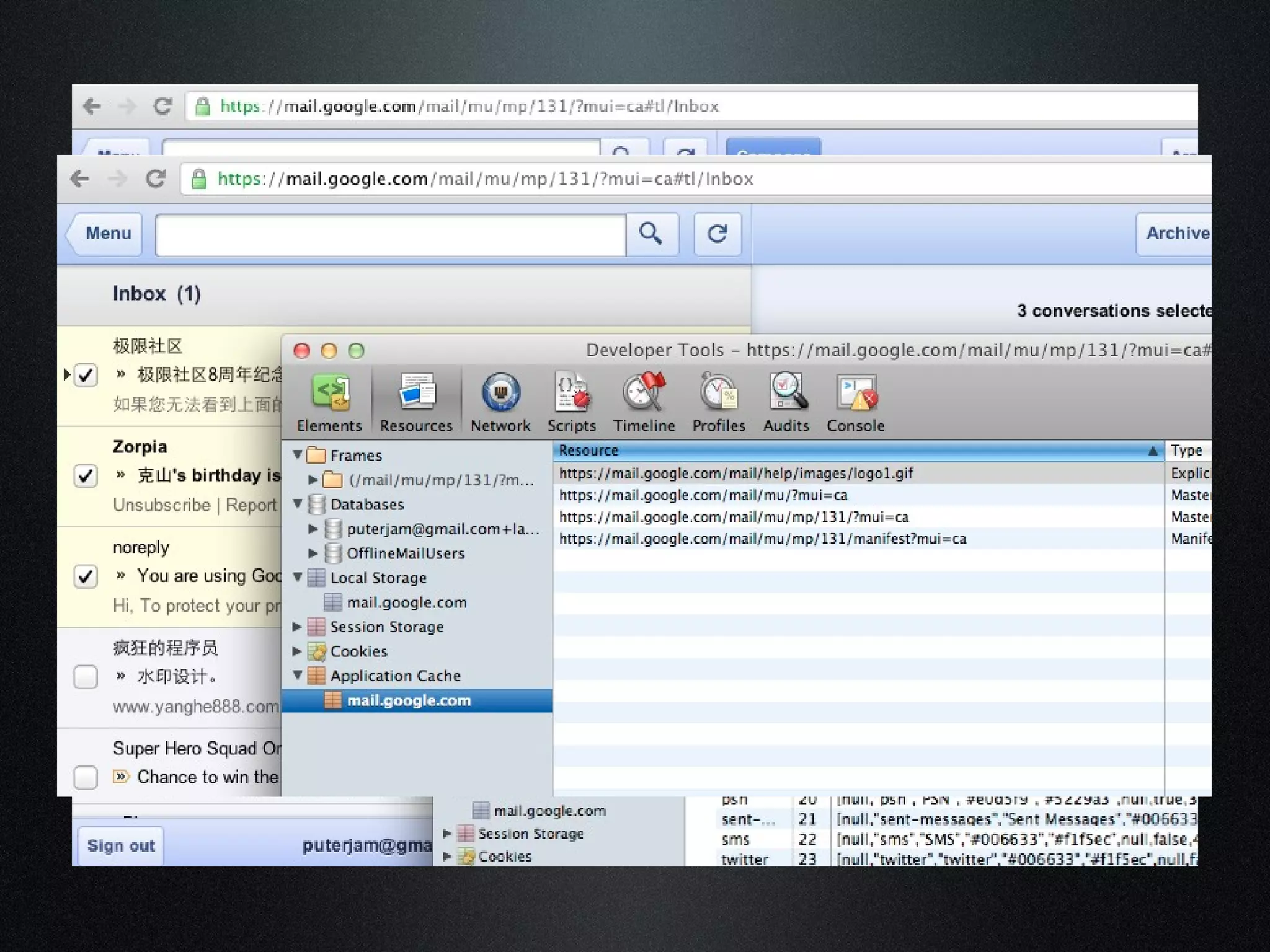Click the green padlock in front address bar
The width and height of the screenshot is (1270, 952).
[199, 179]
